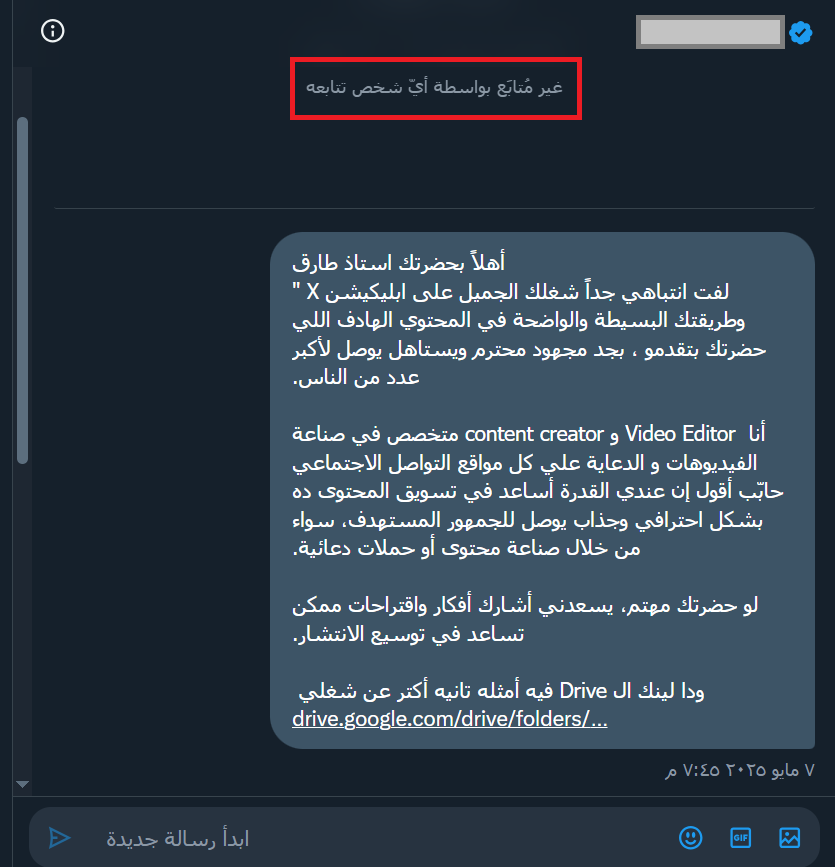Click the blue verified badge
Image resolution: width=835 pixels, height=867 pixels.
tap(800, 33)
